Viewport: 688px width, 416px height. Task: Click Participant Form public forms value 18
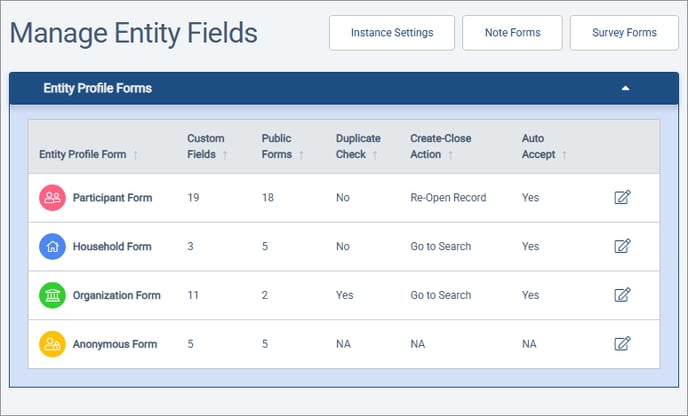pyautogui.click(x=268, y=197)
